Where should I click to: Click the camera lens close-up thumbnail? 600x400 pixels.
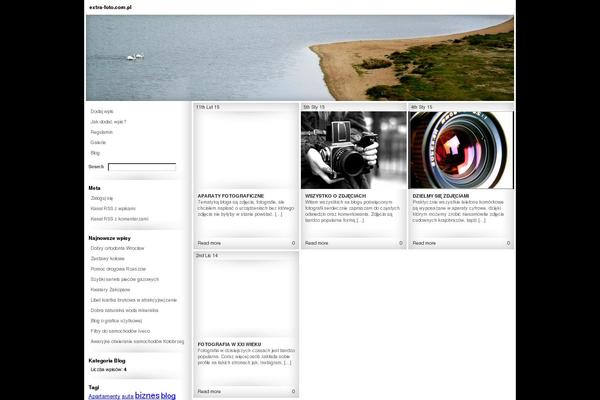pyautogui.click(x=461, y=150)
